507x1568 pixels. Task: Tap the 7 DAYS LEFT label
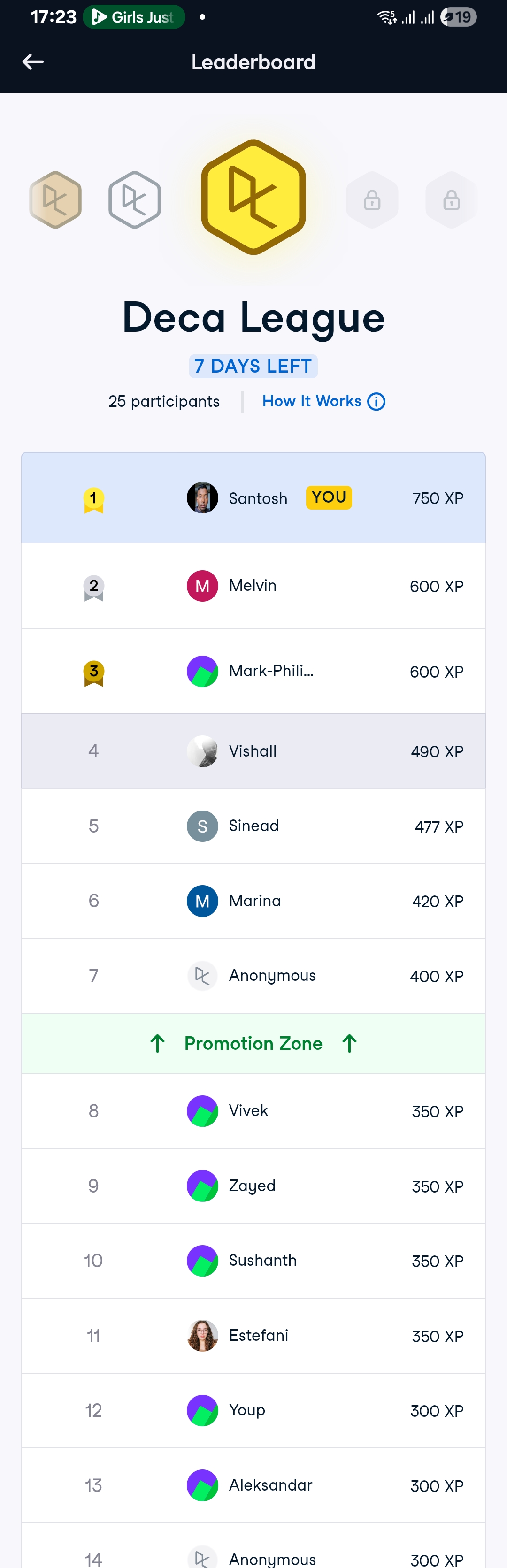(253, 366)
